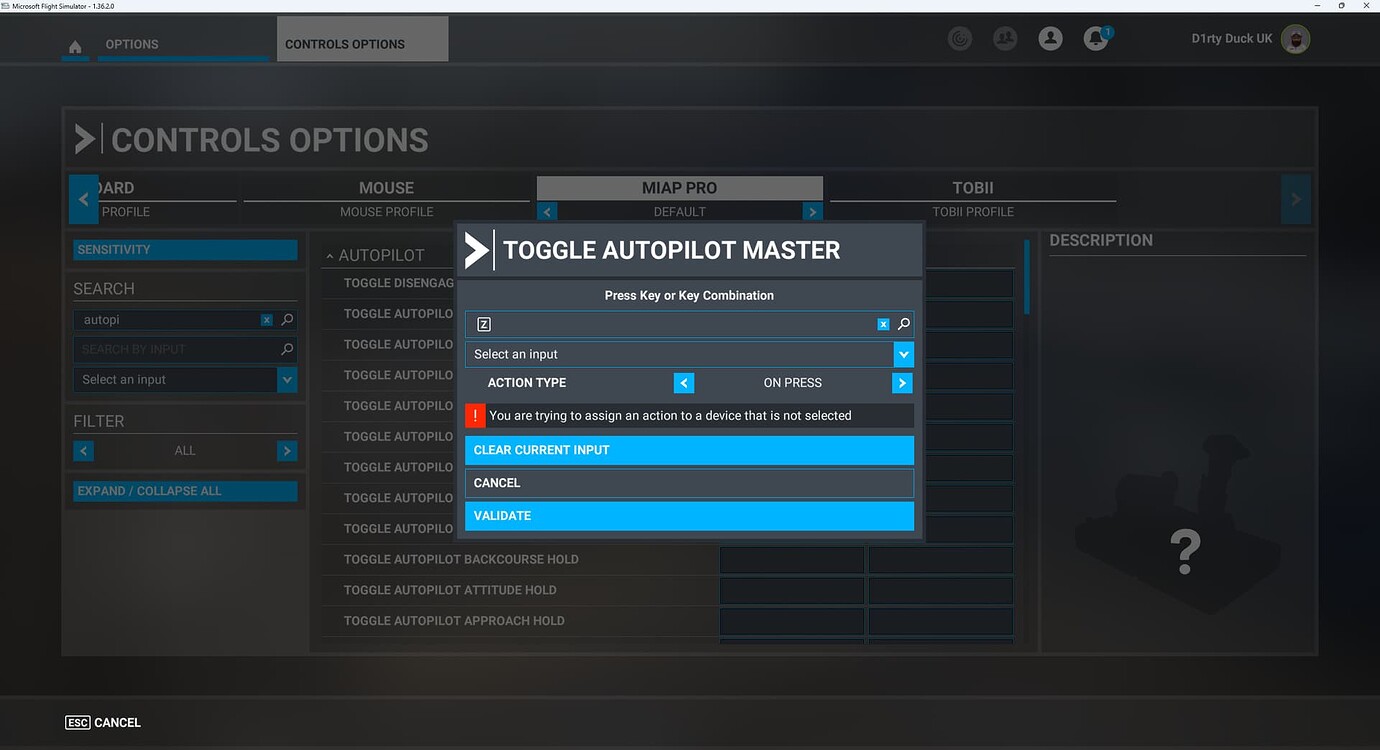Click CLEAR CURRENT INPUT
This screenshot has height=750, width=1380.
tap(689, 450)
